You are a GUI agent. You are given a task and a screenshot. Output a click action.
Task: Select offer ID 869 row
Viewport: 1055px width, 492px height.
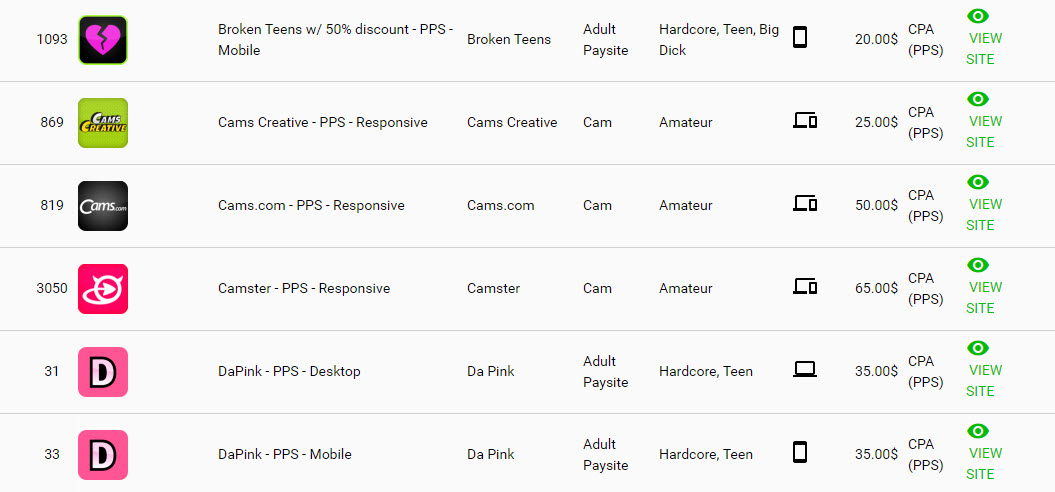coord(528,123)
